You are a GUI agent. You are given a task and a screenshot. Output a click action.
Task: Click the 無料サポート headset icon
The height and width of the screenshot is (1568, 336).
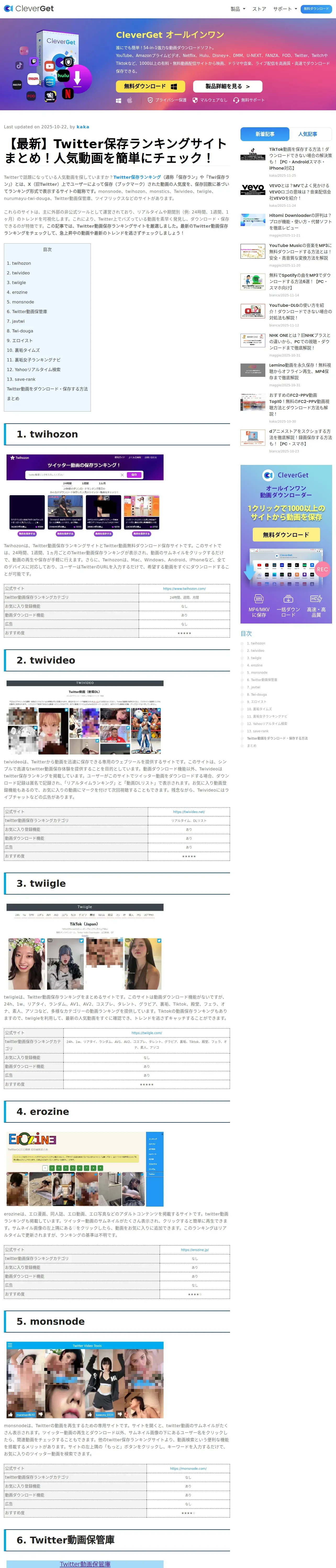coord(236,100)
